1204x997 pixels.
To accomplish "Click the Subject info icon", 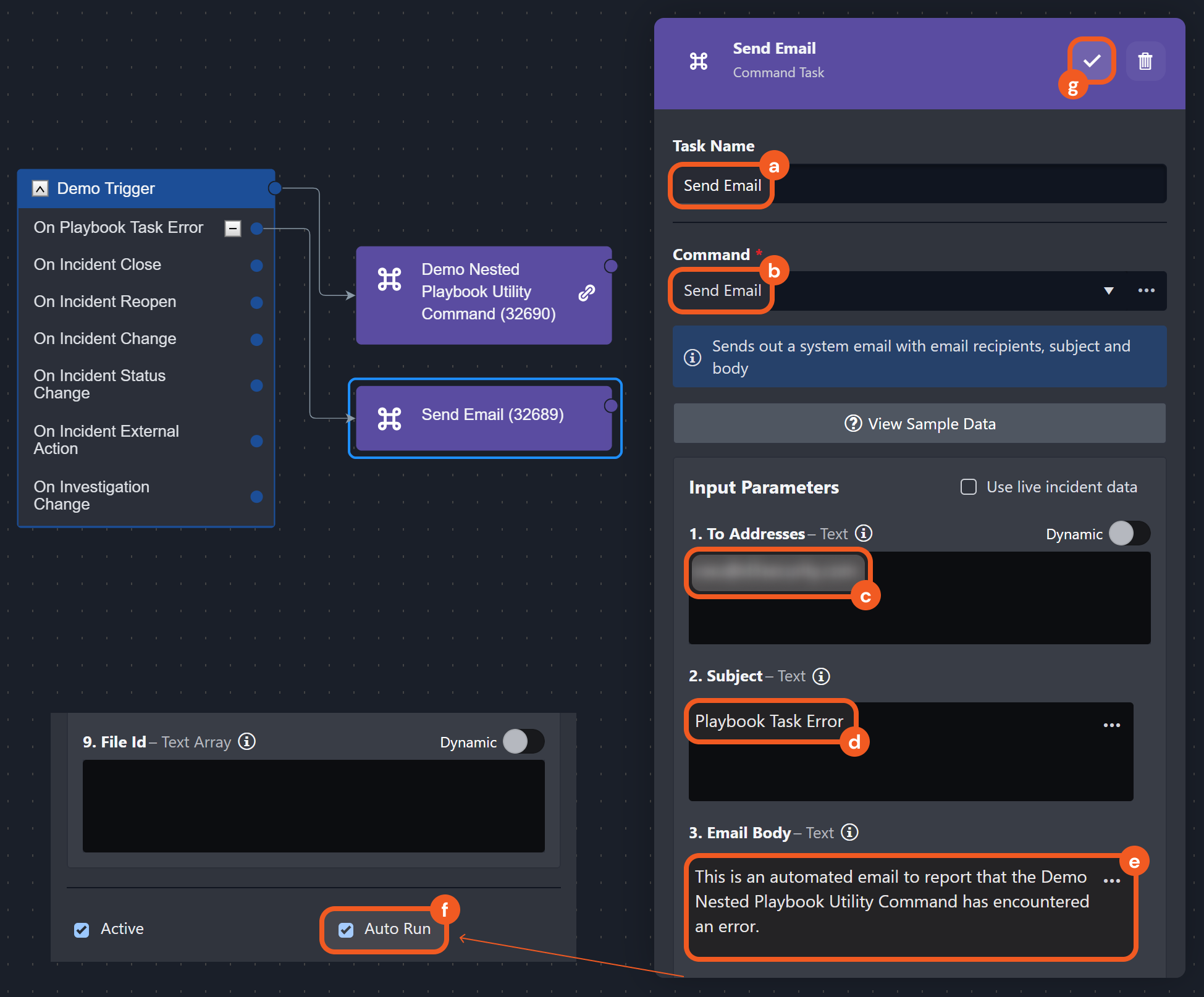I will 821,676.
